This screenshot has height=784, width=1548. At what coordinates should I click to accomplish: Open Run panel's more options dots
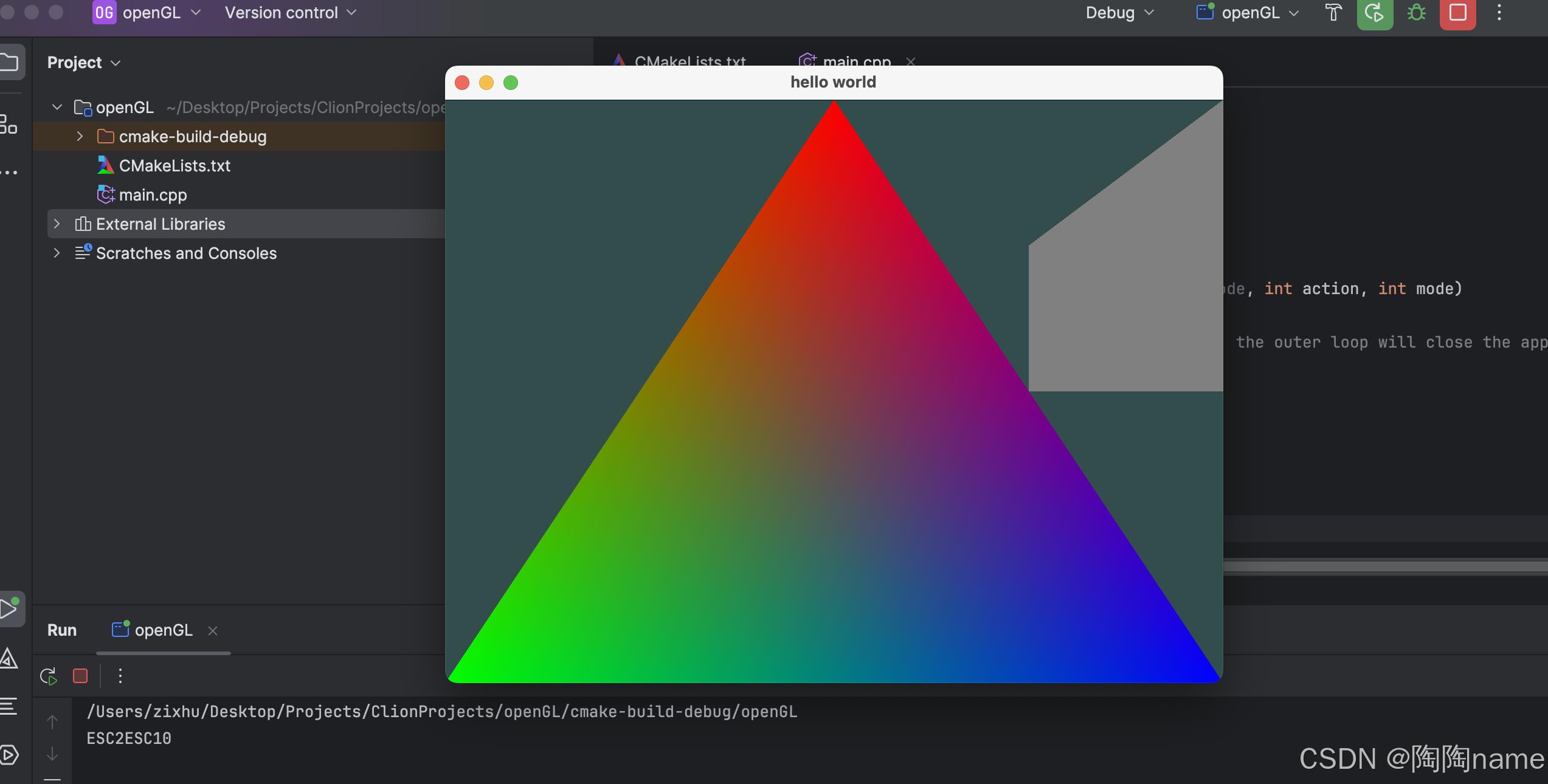coord(120,676)
